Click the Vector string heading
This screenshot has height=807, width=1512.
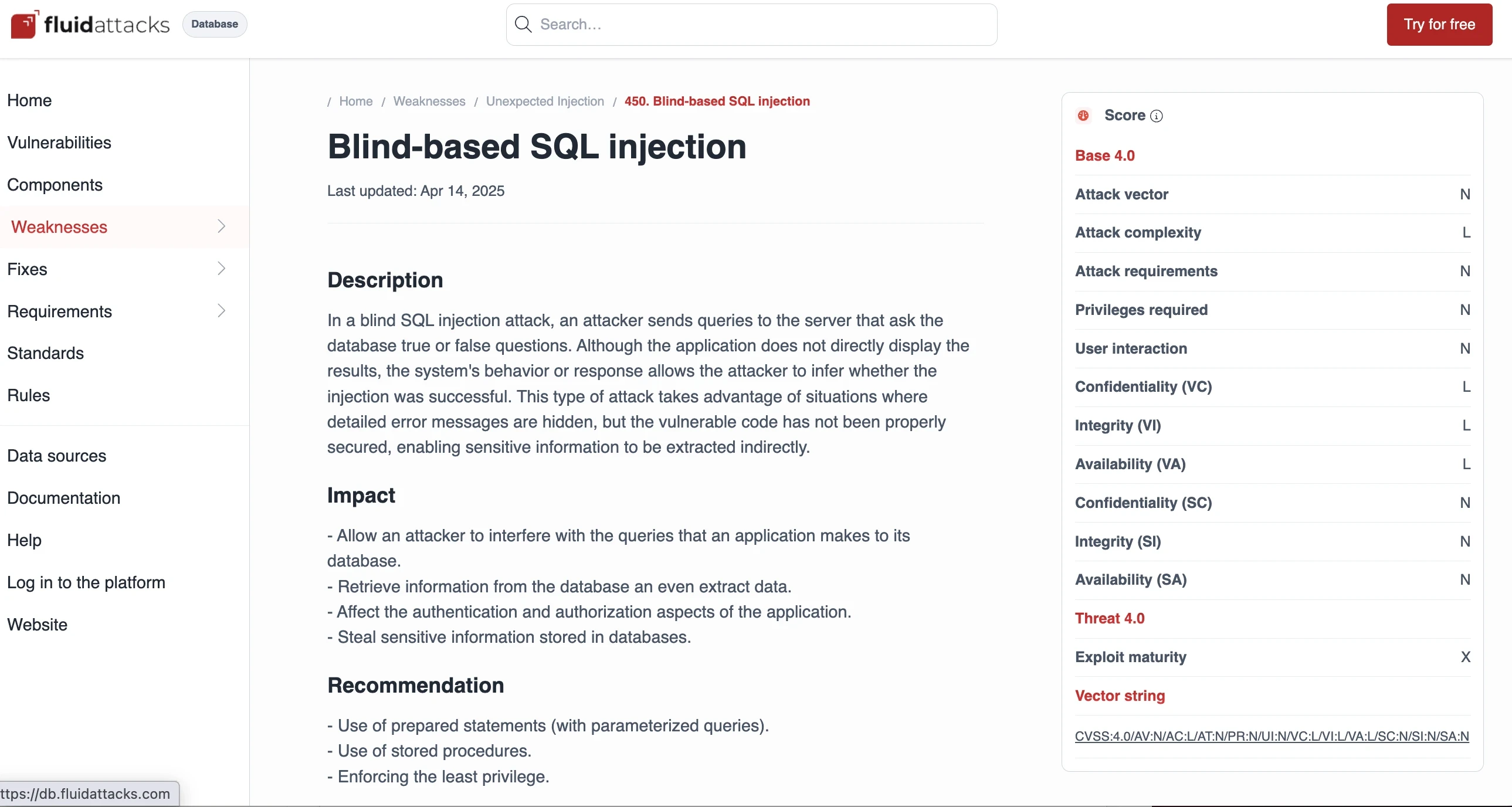click(1120, 696)
